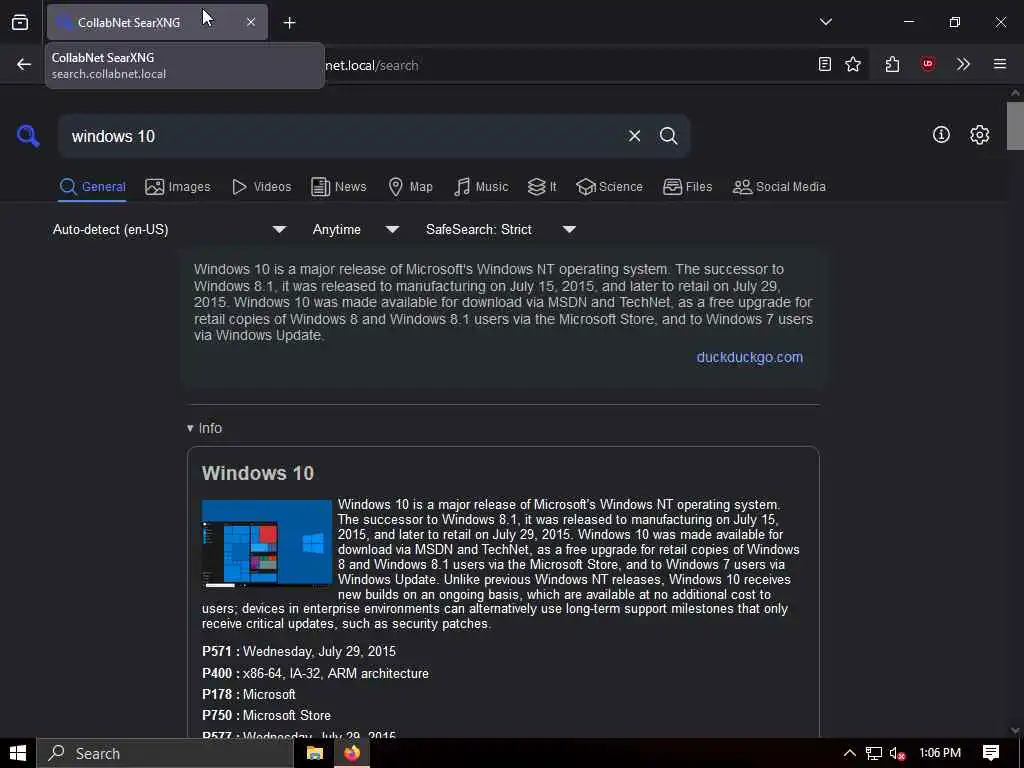Submit search with the magnifier button
This screenshot has height=768, width=1024.
click(668, 136)
